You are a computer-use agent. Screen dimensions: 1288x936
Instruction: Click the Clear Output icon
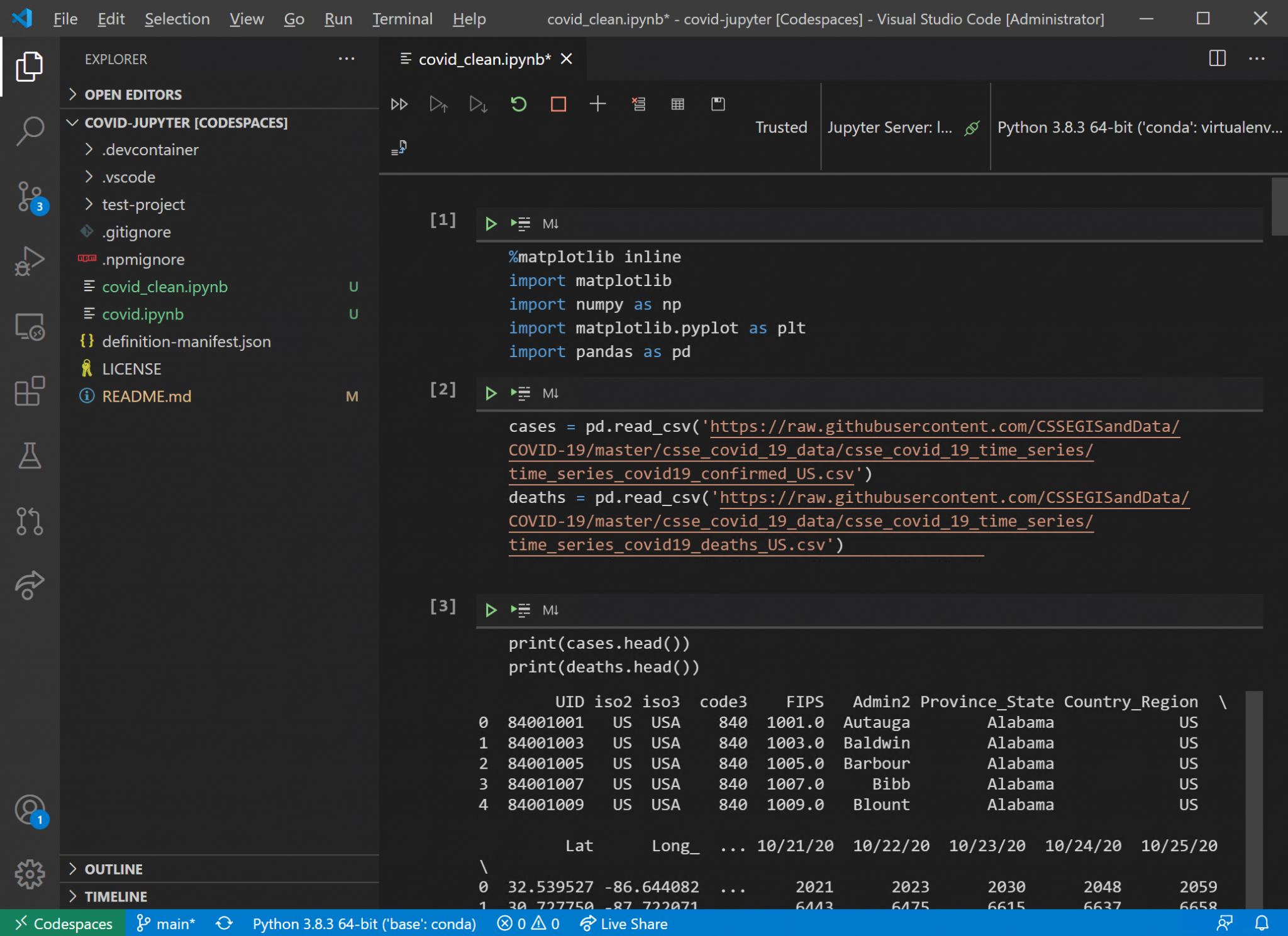point(638,104)
